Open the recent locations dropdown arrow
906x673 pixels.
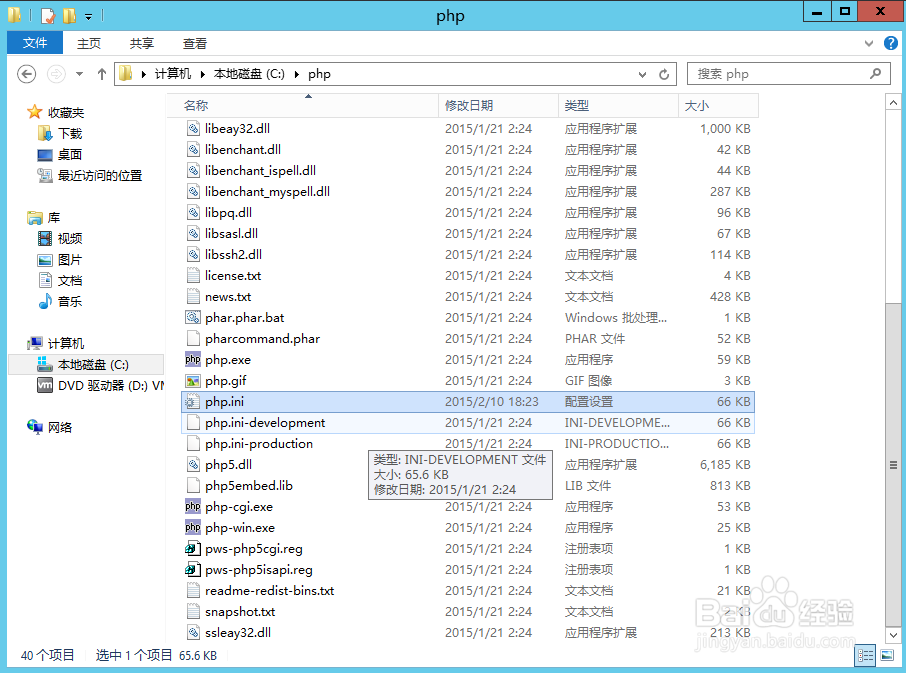(79, 74)
